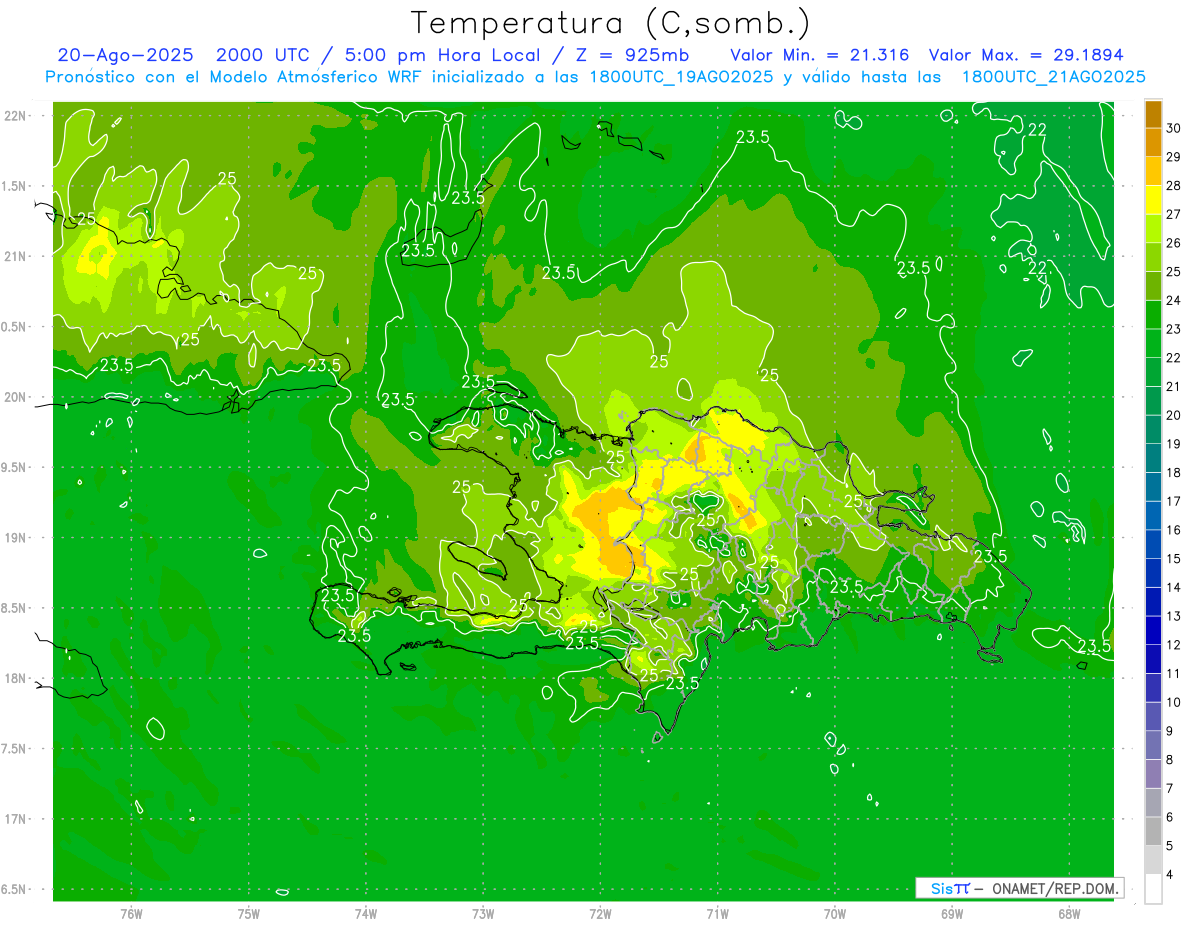Click the "70W" longitude axis label

tap(835, 913)
